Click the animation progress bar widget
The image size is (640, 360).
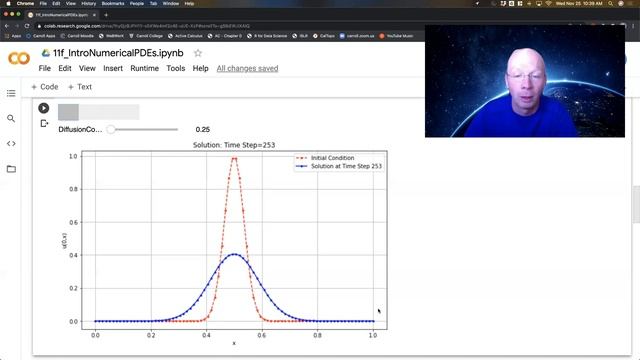point(98,112)
